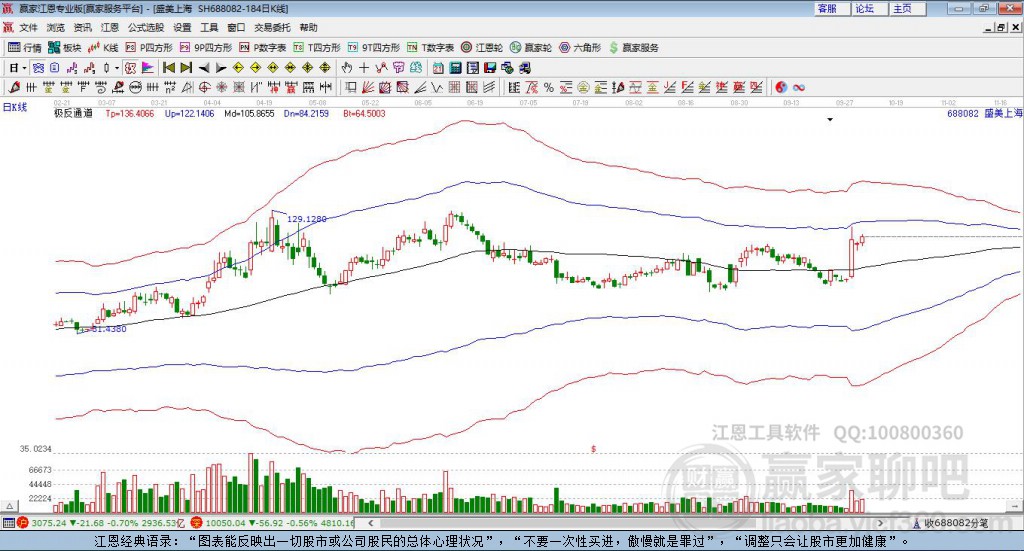This screenshot has width=1024, height=551.
Task: Select the percent sign drawing tool
Action: click(549, 87)
